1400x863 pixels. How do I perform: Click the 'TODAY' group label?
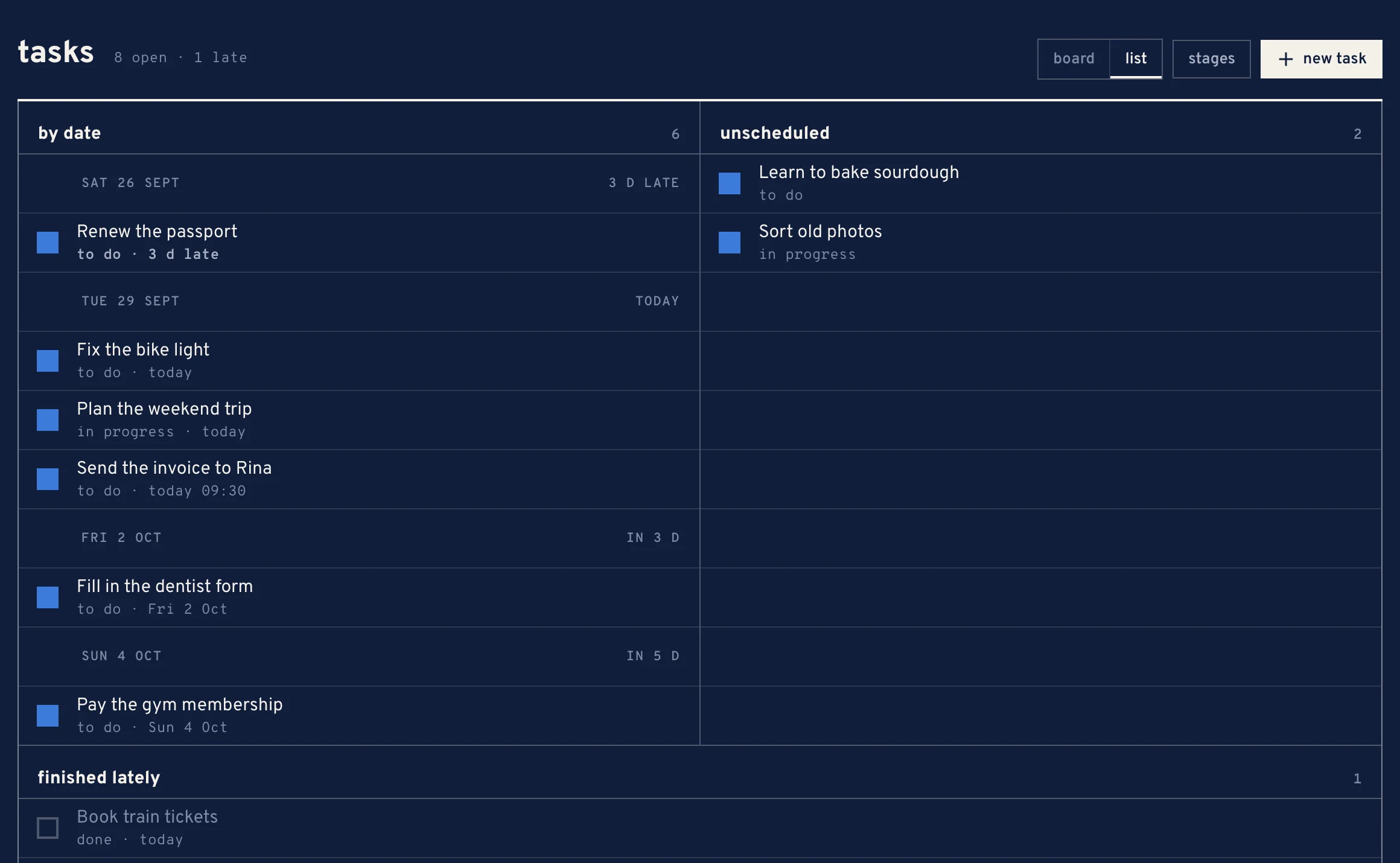[657, 301]
